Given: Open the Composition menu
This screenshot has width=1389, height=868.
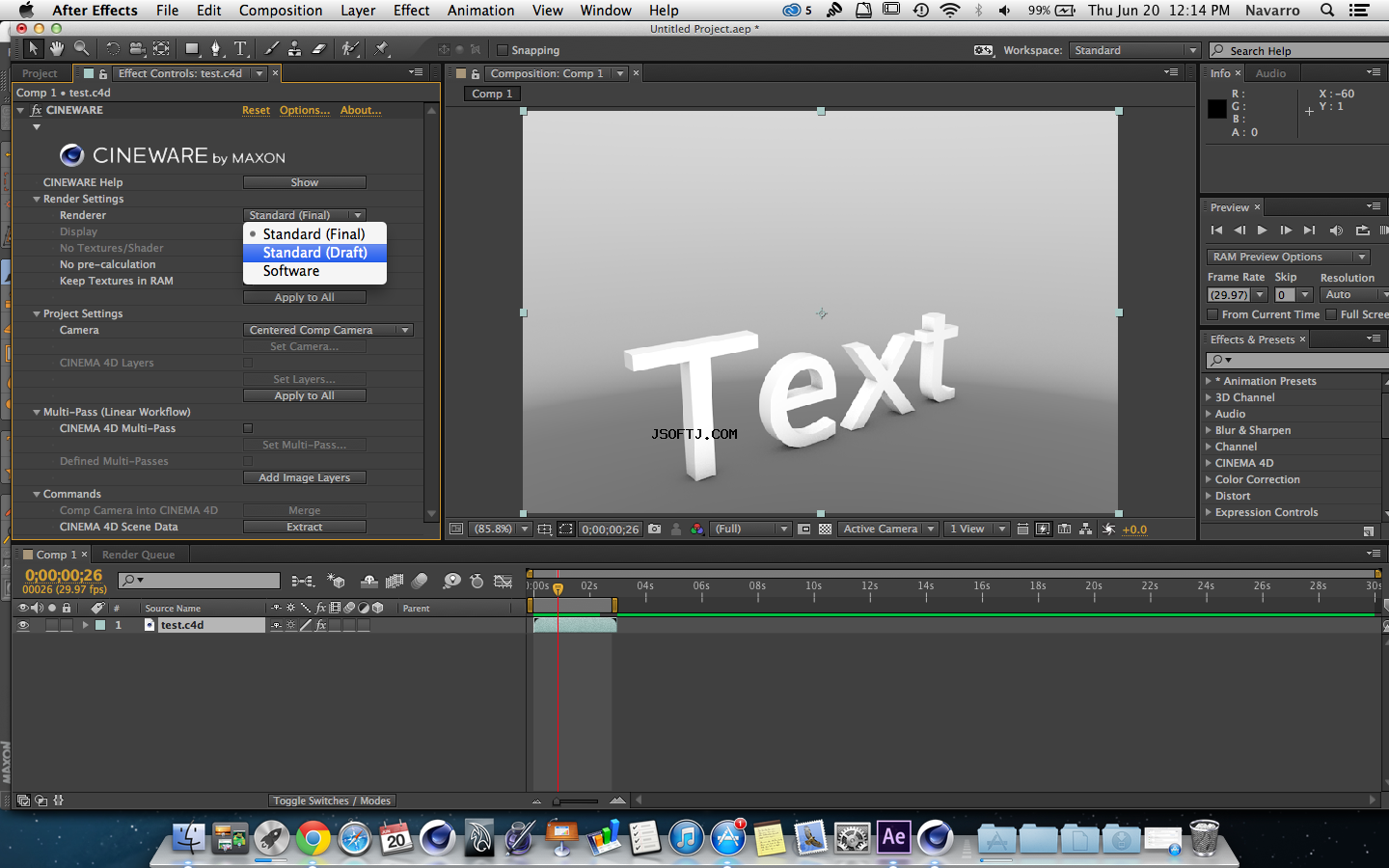Looking at the screenshot, I should coord(281,11).
